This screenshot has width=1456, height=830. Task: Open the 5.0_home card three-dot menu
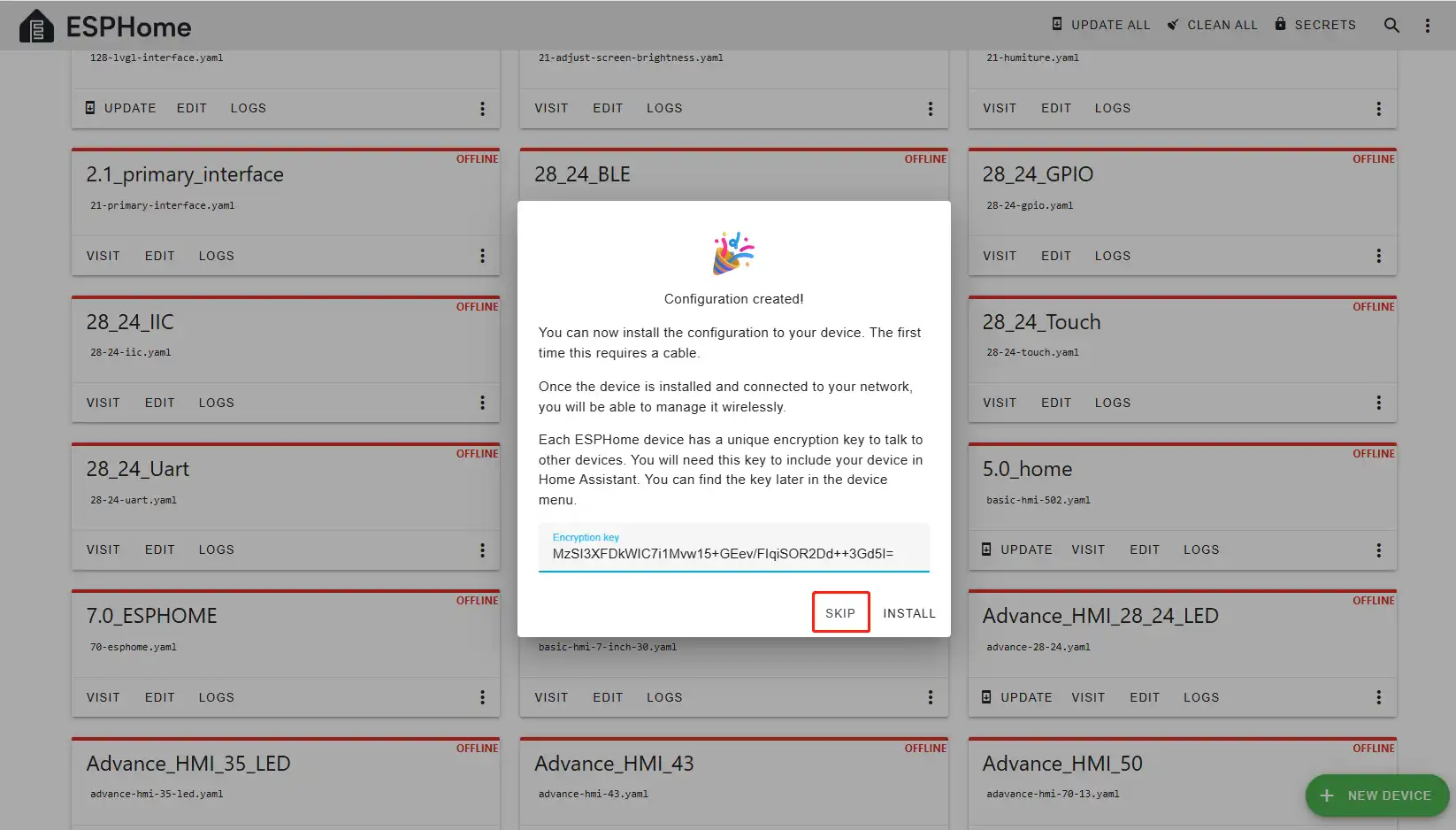[x=1378, y=550]
